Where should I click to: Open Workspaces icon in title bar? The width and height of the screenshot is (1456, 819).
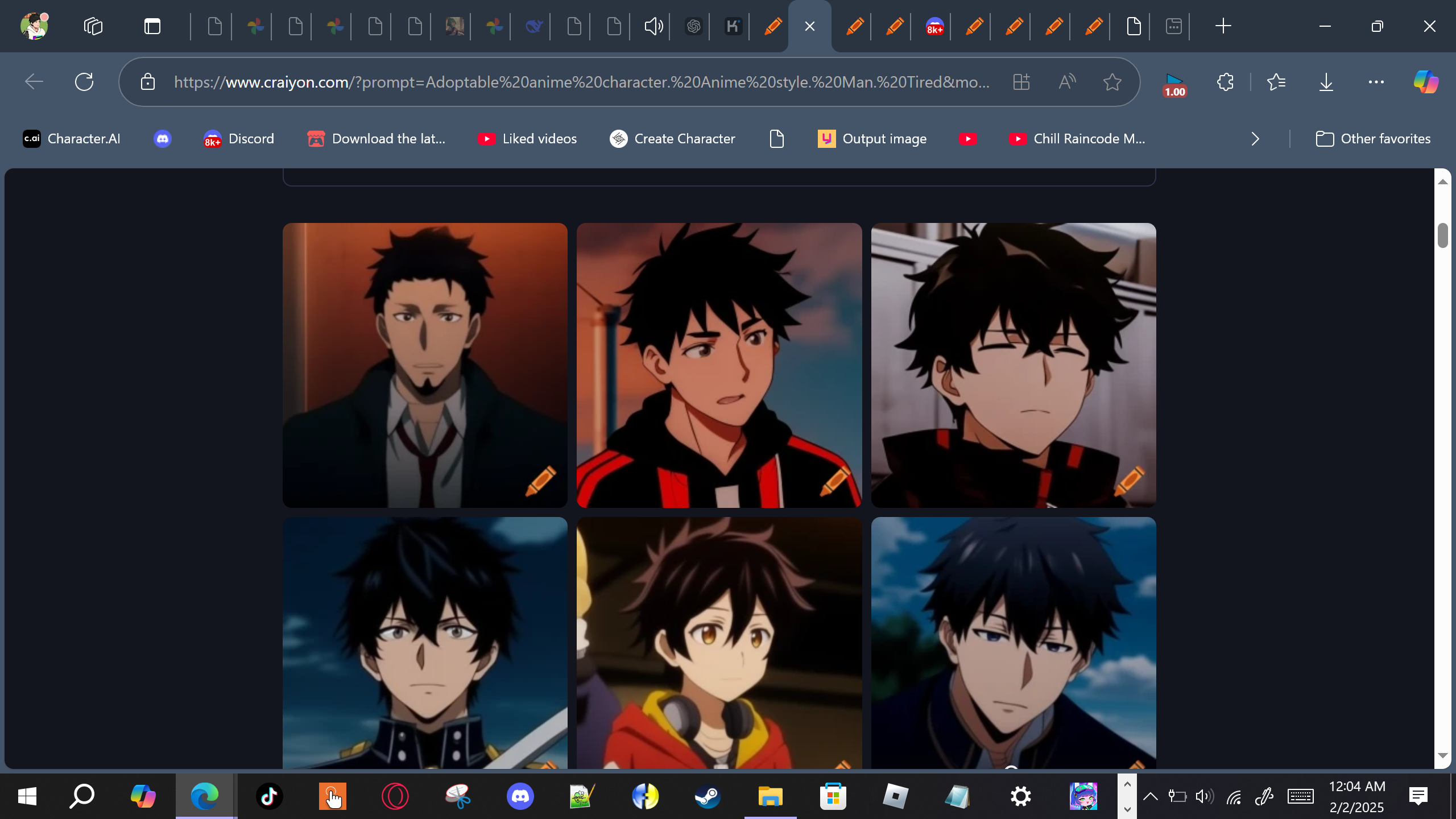click(x=93, y=26)
